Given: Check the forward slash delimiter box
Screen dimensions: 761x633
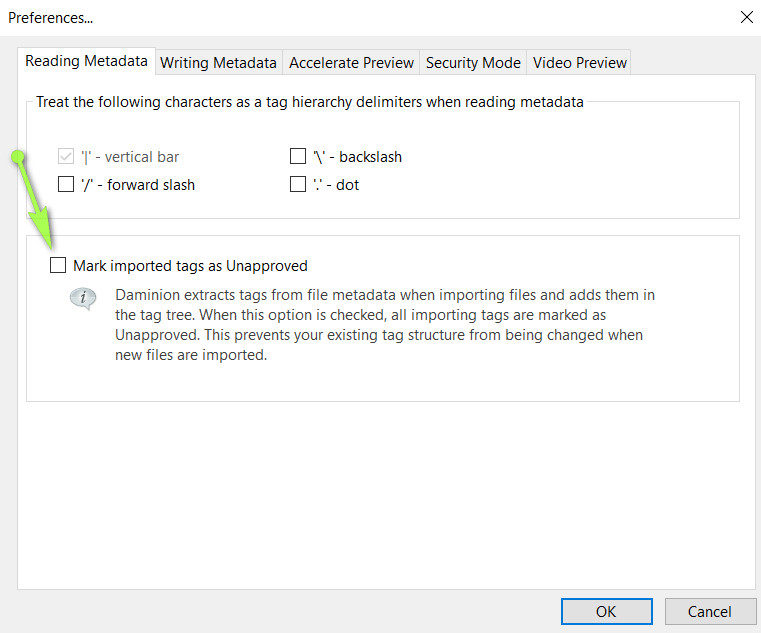Looking at the screenshot, I should (x=66, y=184).
